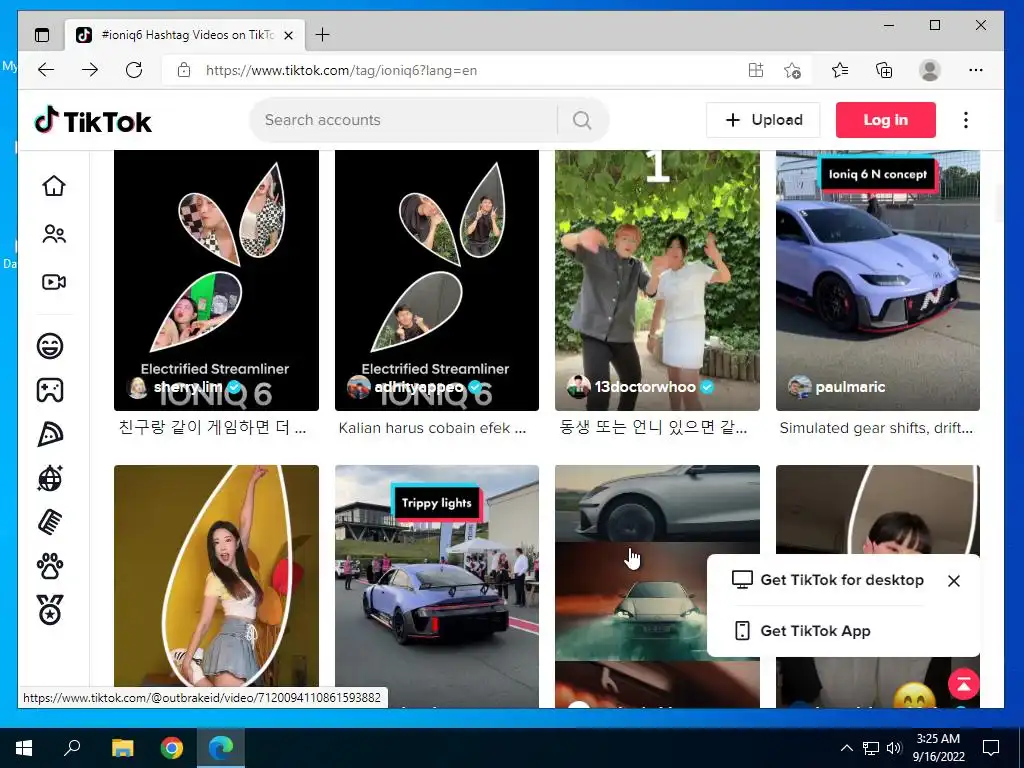This screenshot has height=768, width=1024.
Task: Open the Collections icon in Edge
Action: (x=884, y=70)
